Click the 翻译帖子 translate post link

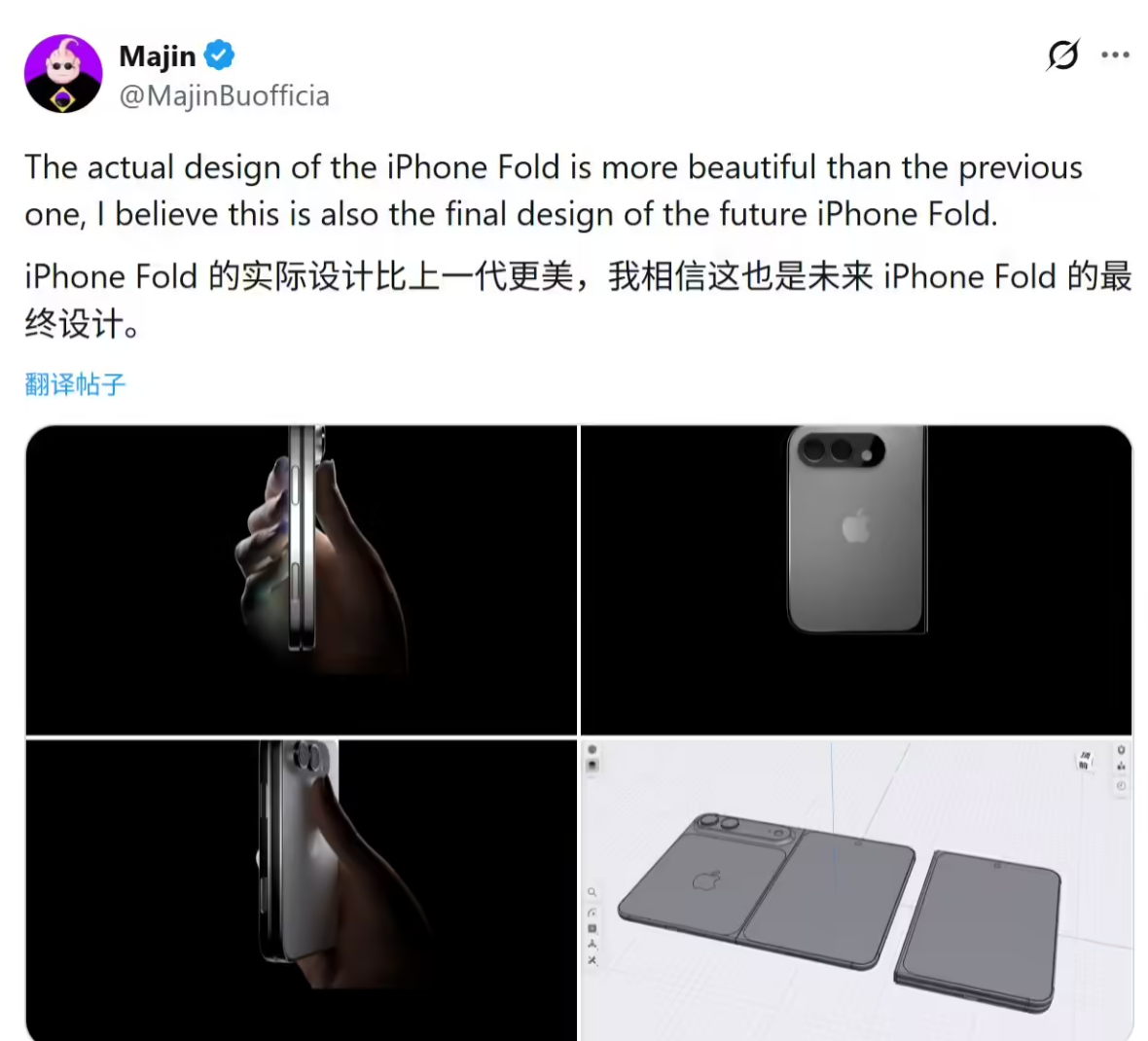tap(76, 383)
